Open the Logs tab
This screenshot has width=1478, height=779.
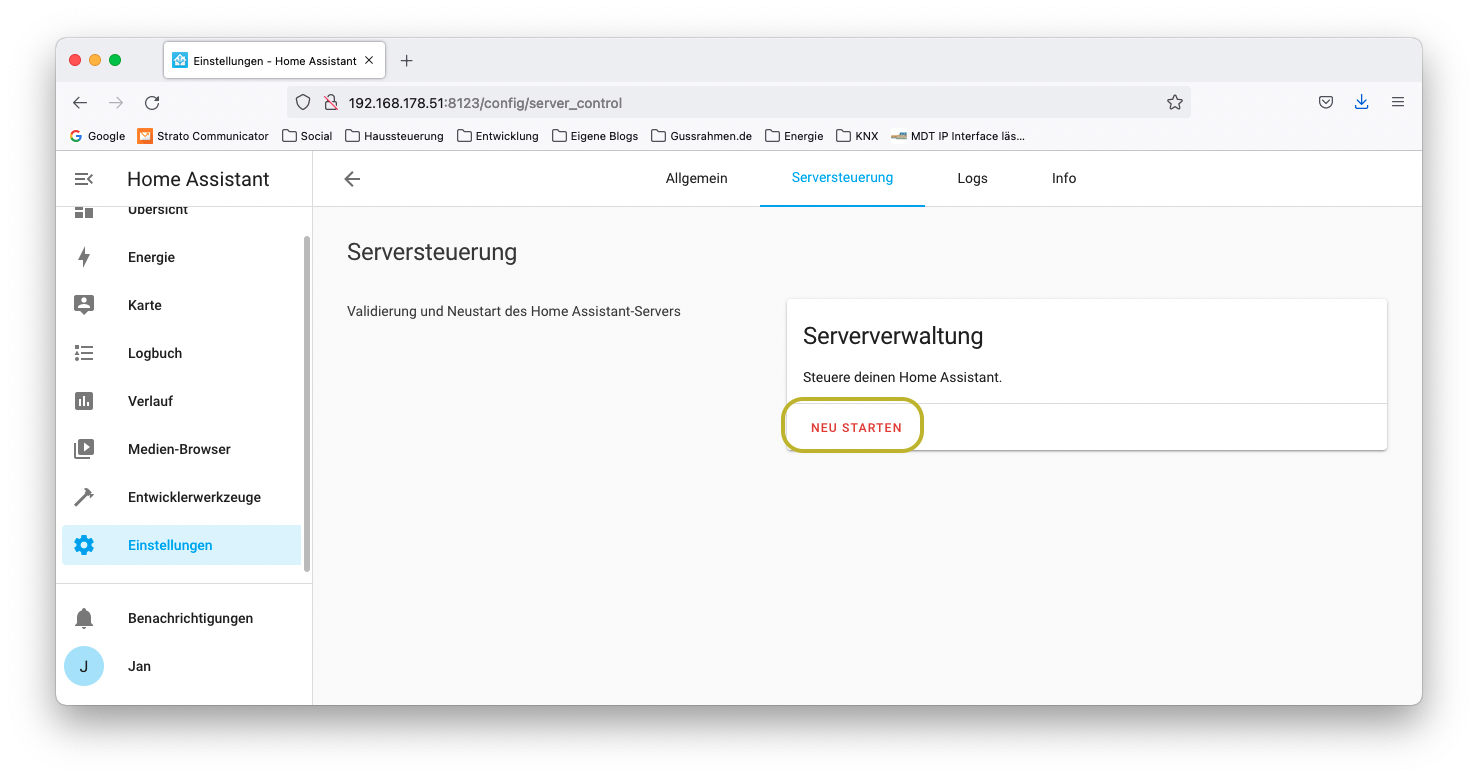tap(972, 178)
